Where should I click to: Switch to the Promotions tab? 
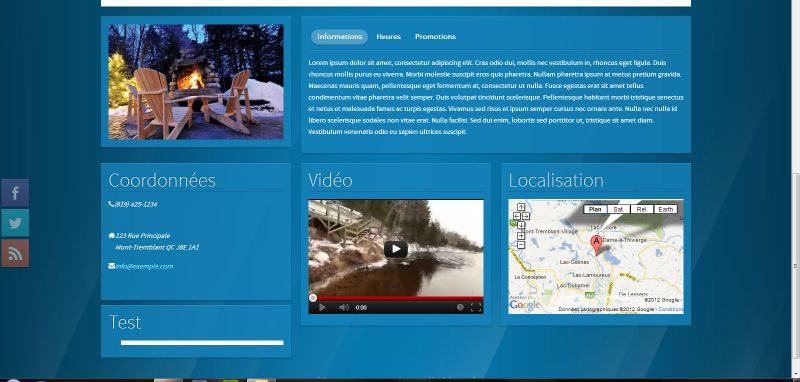(435, 37)
